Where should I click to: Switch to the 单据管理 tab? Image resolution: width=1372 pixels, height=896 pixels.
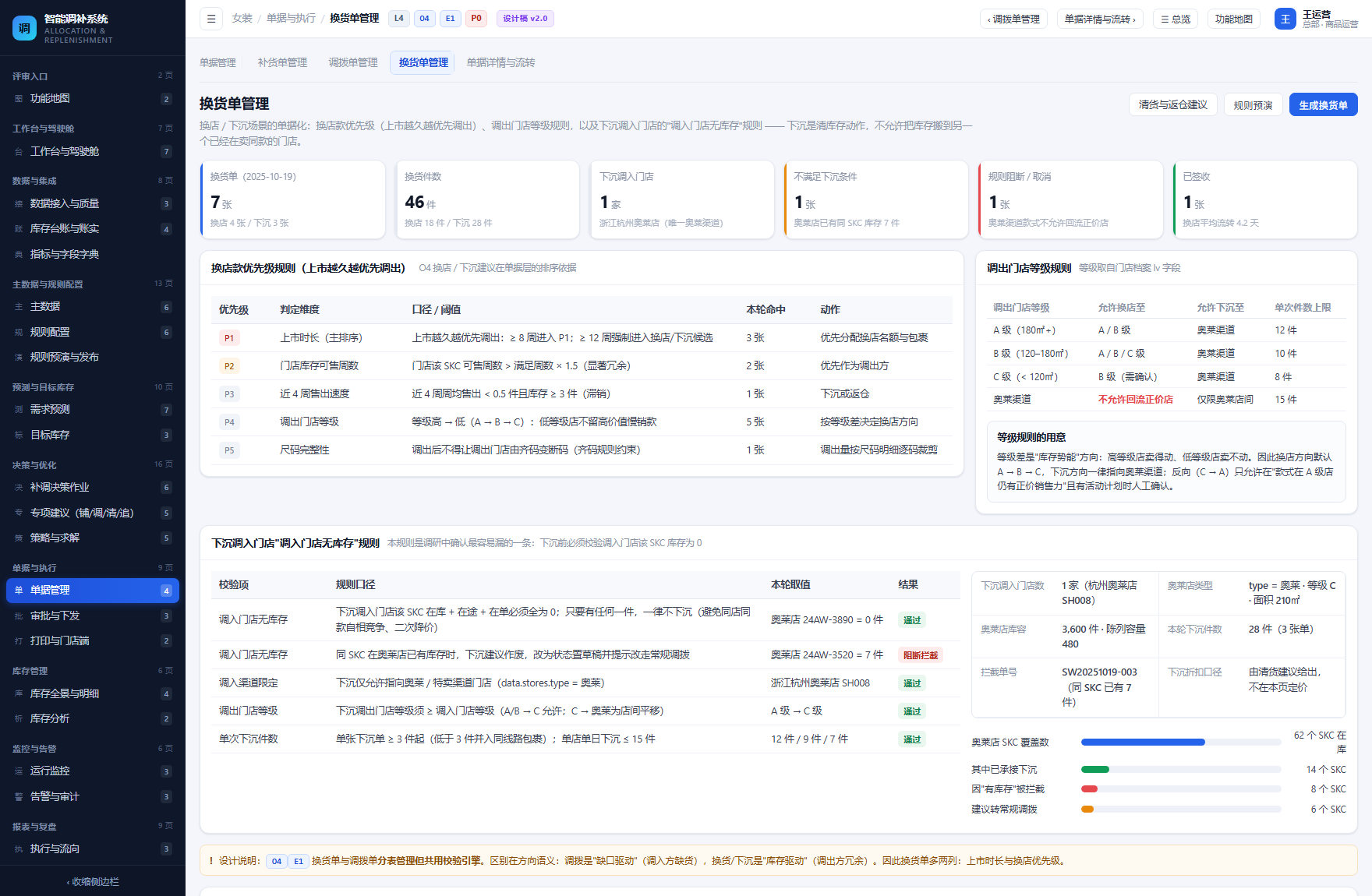click(217, 62)
